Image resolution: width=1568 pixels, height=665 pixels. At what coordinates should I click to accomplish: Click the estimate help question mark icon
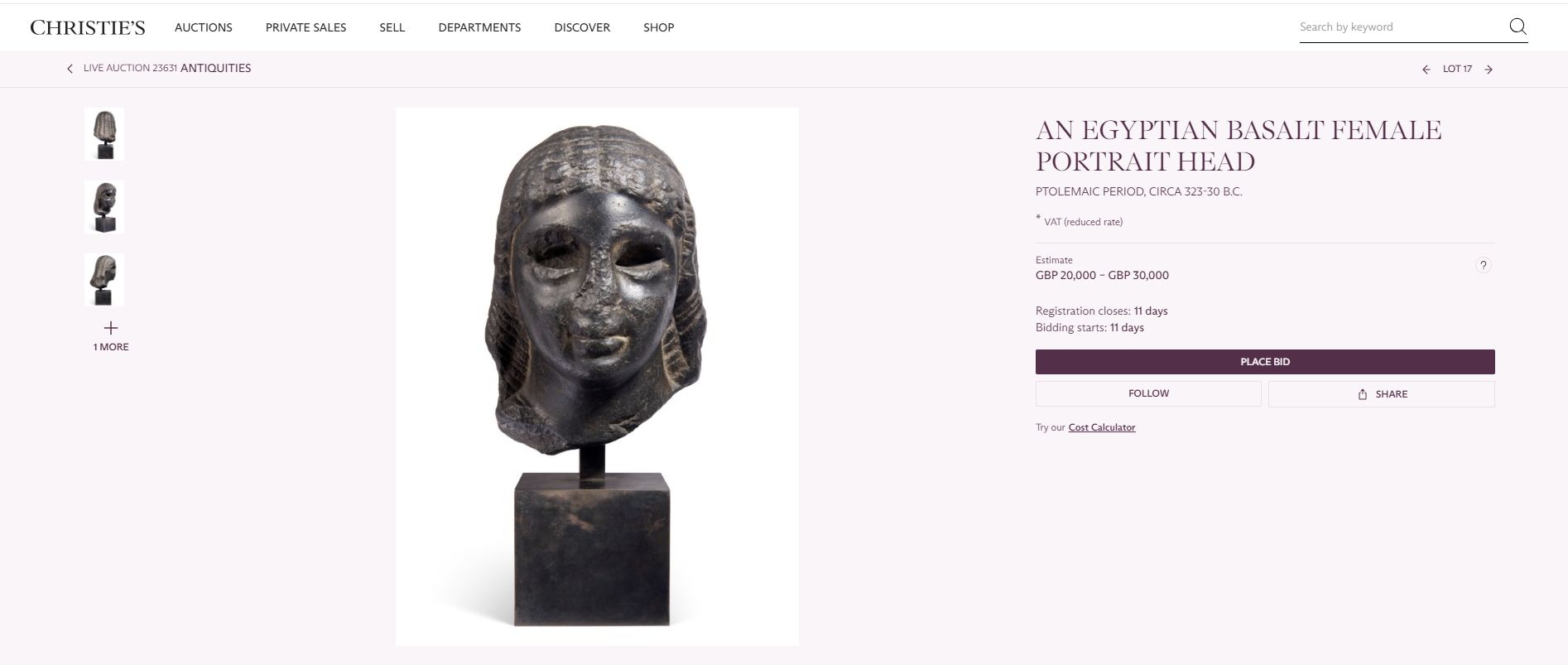click(x=1483, y=265)
